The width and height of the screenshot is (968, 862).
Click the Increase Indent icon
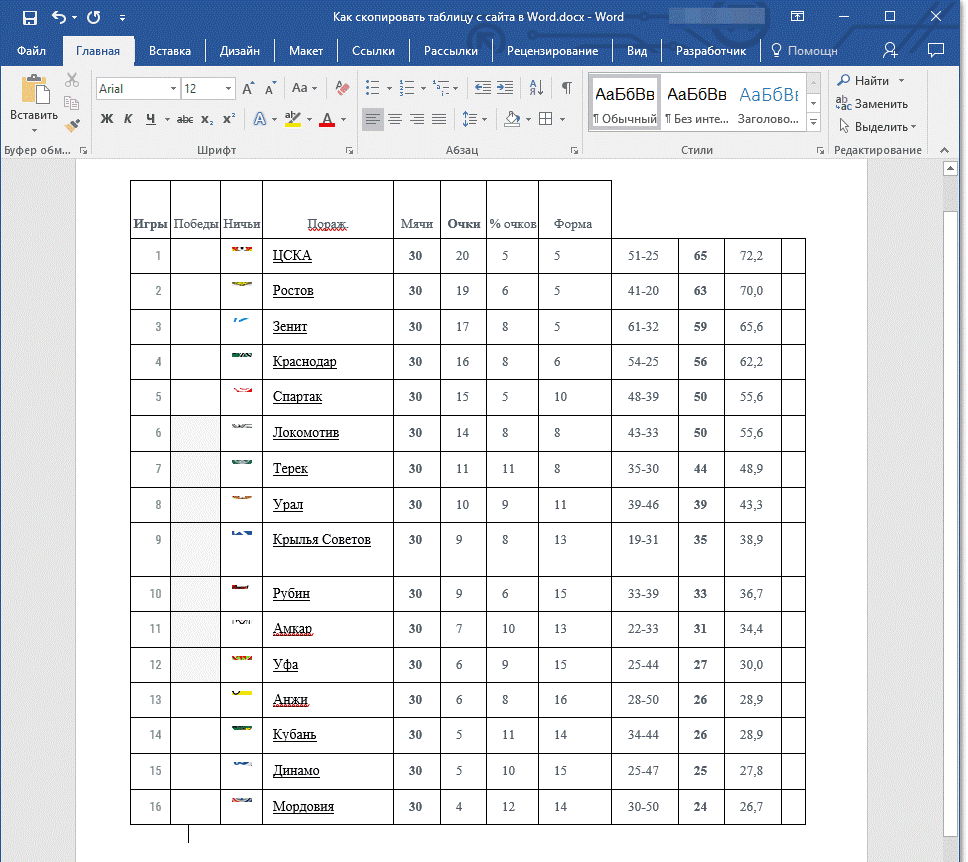(505, 88)
